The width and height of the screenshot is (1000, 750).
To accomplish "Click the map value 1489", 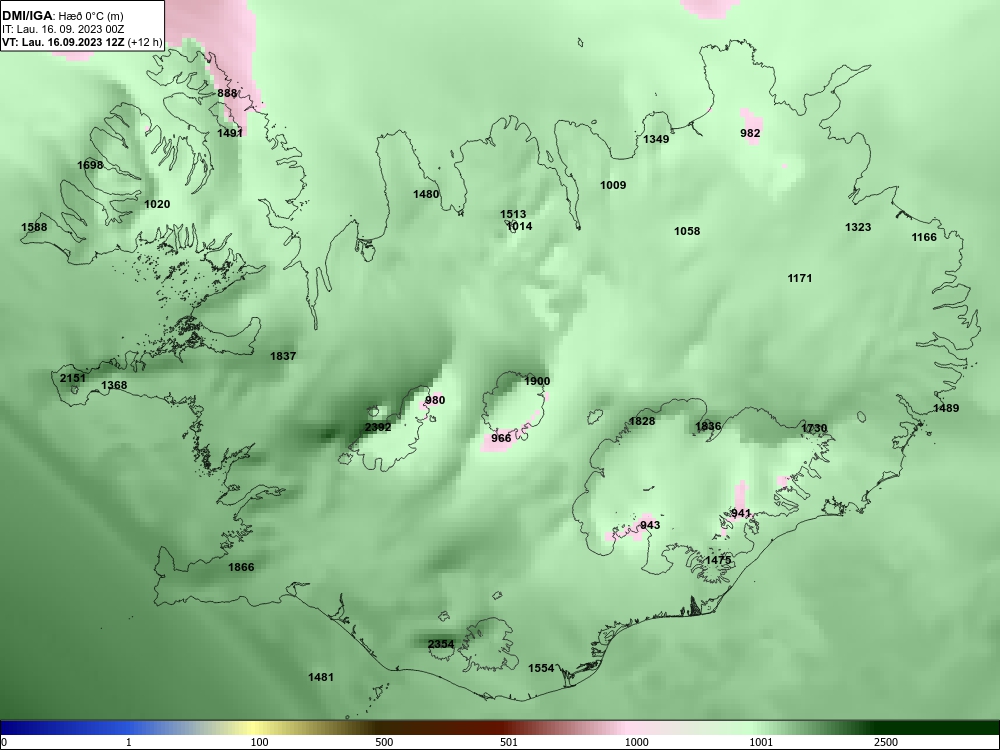I will click(x=946, y=408).
